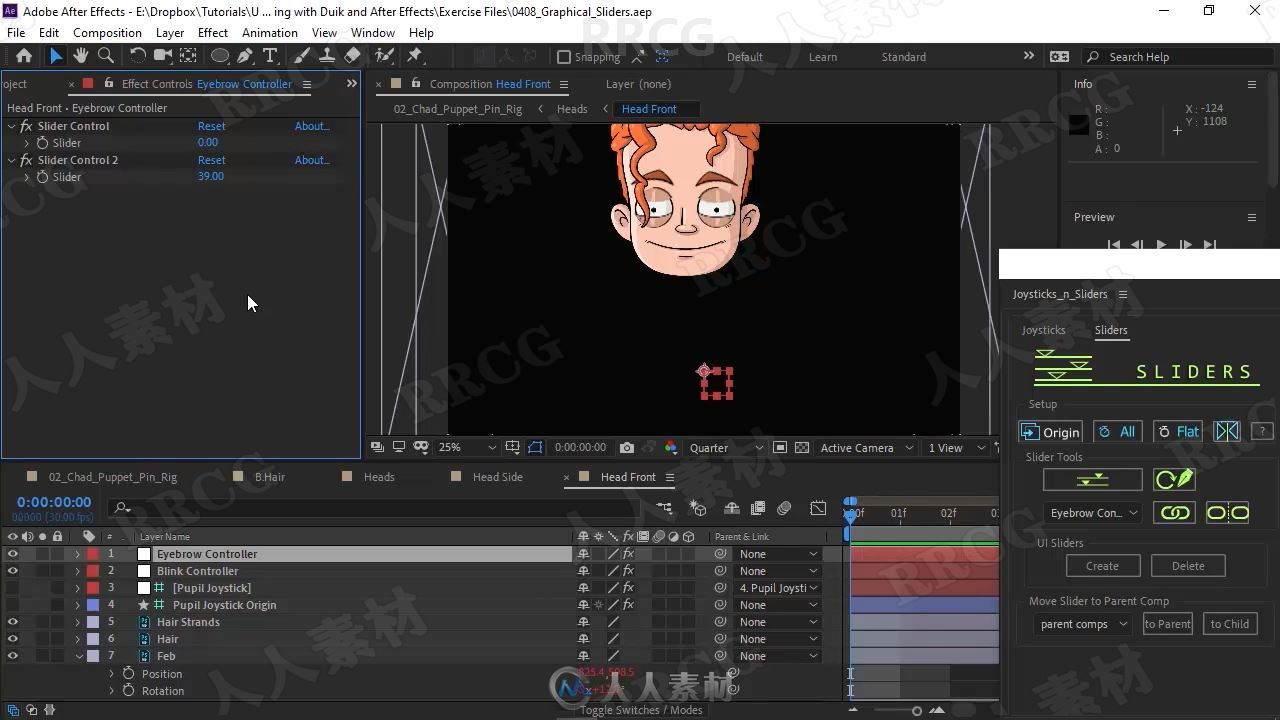
Task: Toggle the Position stopwatch on Feb layer
Action: (x=128, y=674)
